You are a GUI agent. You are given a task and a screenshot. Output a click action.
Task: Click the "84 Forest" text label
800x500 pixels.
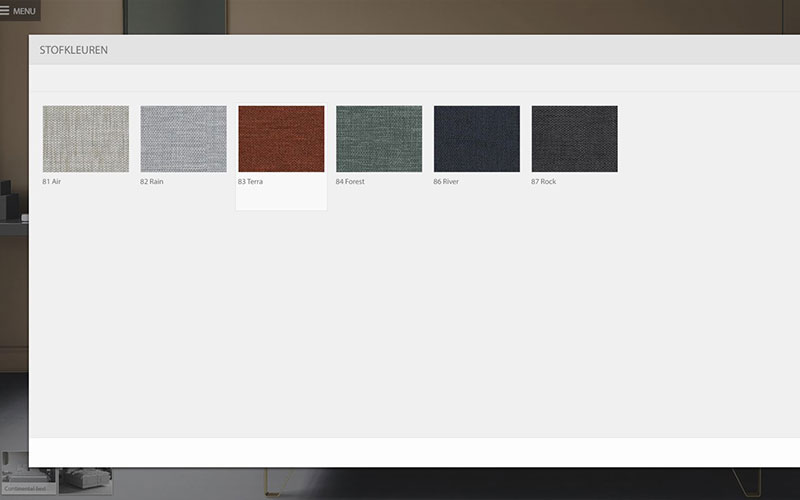[351, 182]
